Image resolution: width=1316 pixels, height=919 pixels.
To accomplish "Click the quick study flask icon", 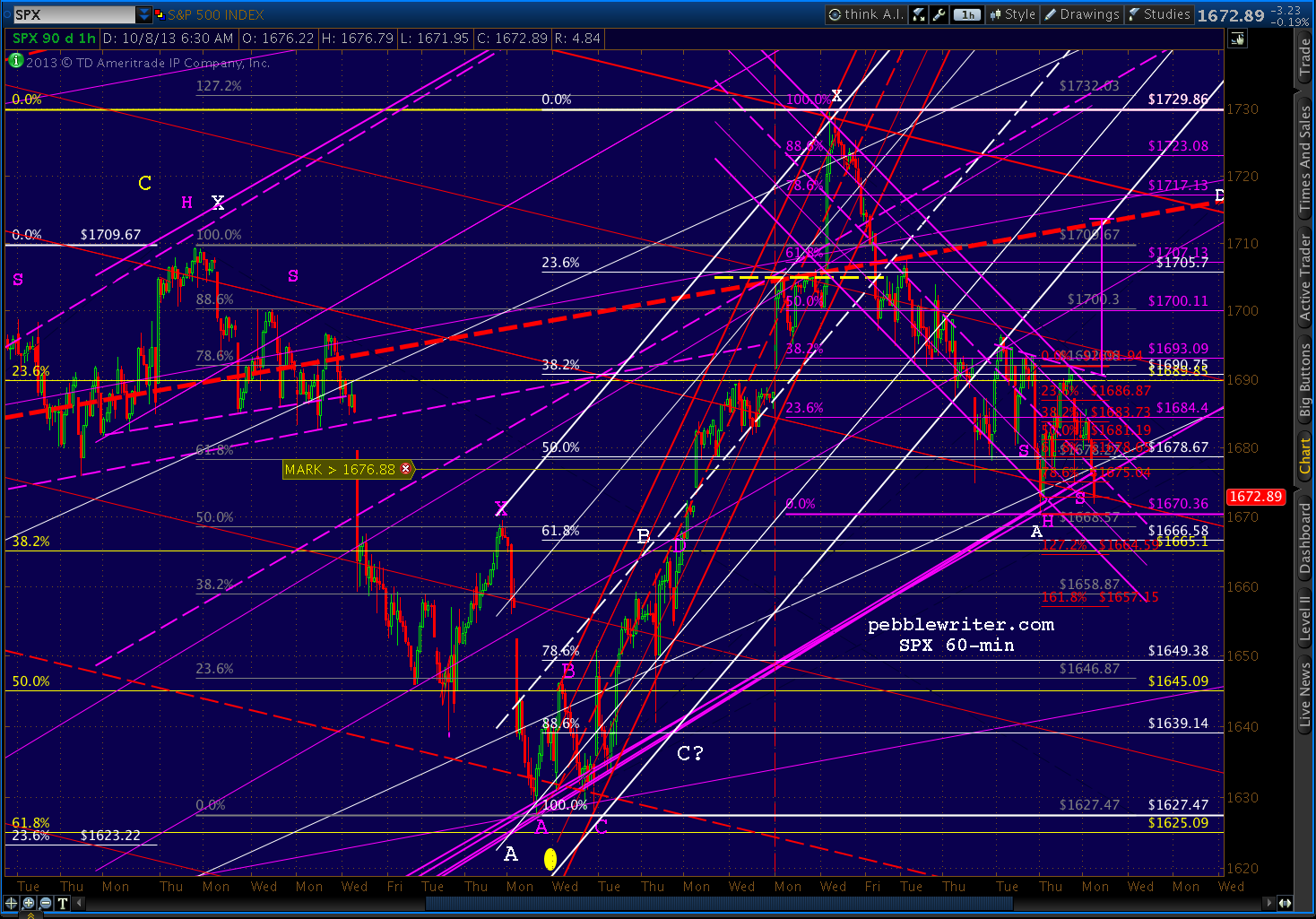I will tap(920, 14).
